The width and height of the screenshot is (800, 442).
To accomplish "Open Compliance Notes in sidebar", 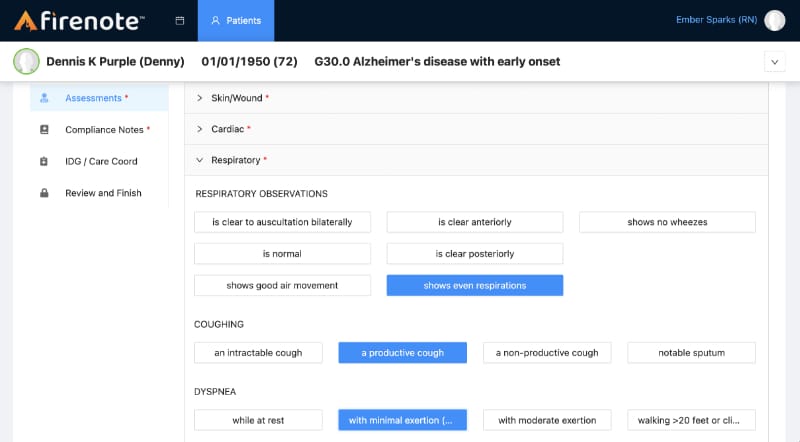I will coord(106,129).
